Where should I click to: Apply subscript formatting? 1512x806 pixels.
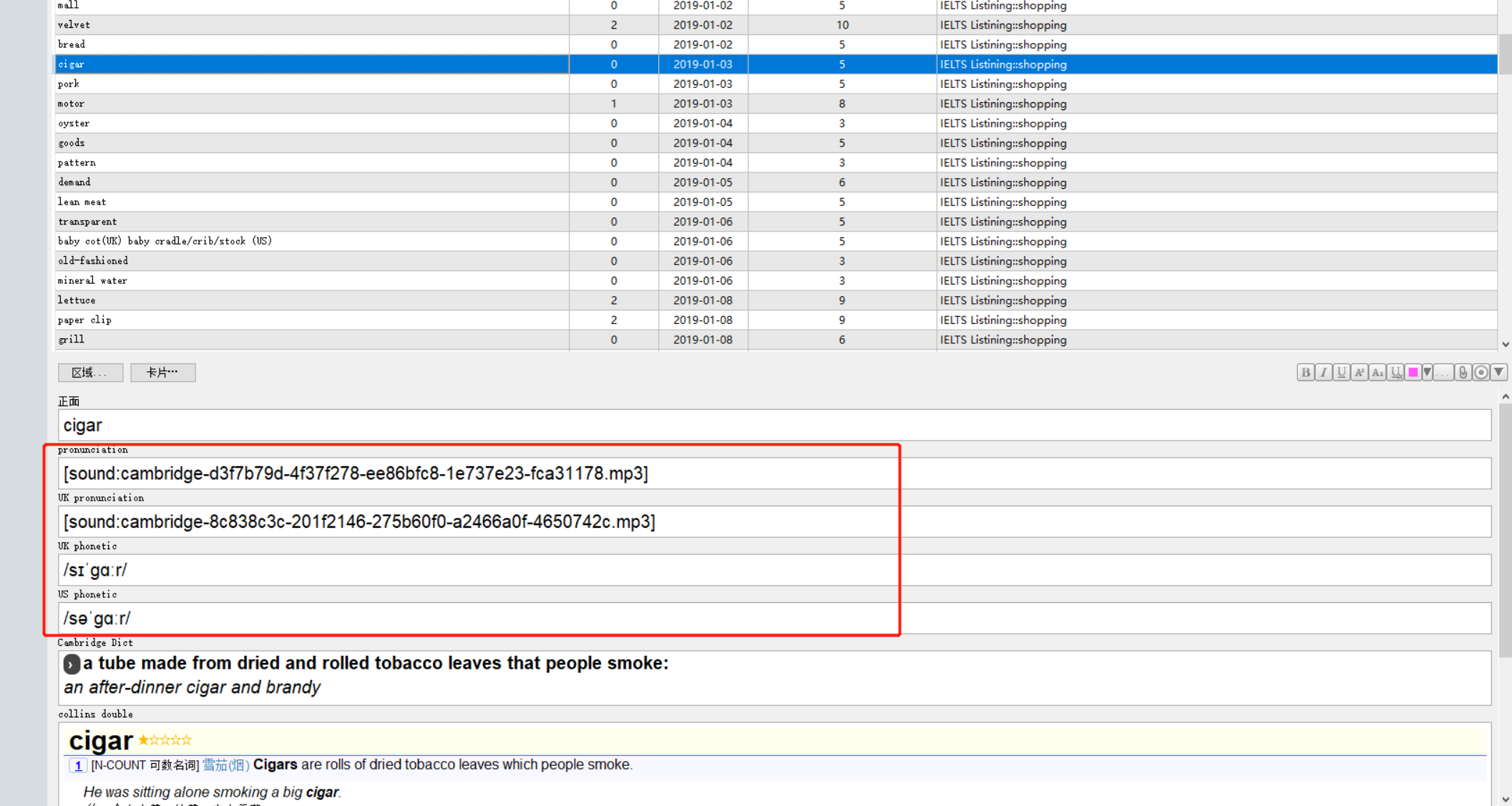tap(1377, 372)
